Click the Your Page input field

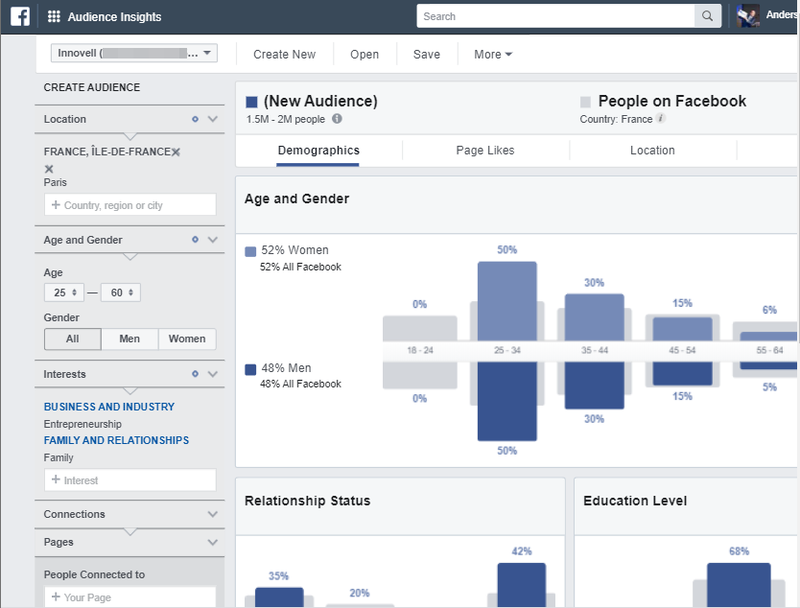coord(130,596)
